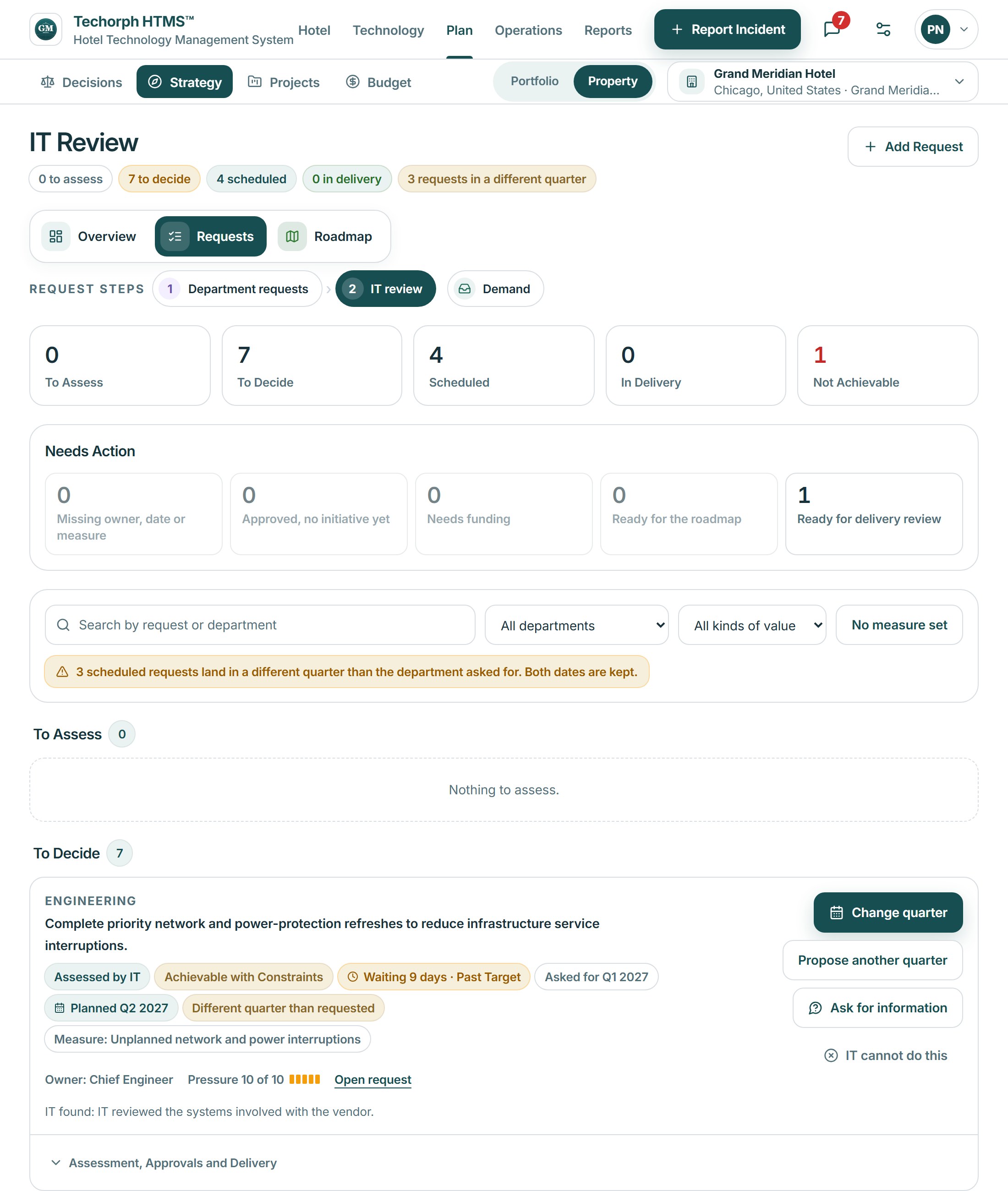The width and height of the screenshot is (1008, 1191).
Task: Toggle Portfolio view
Action: click(534, 81)
